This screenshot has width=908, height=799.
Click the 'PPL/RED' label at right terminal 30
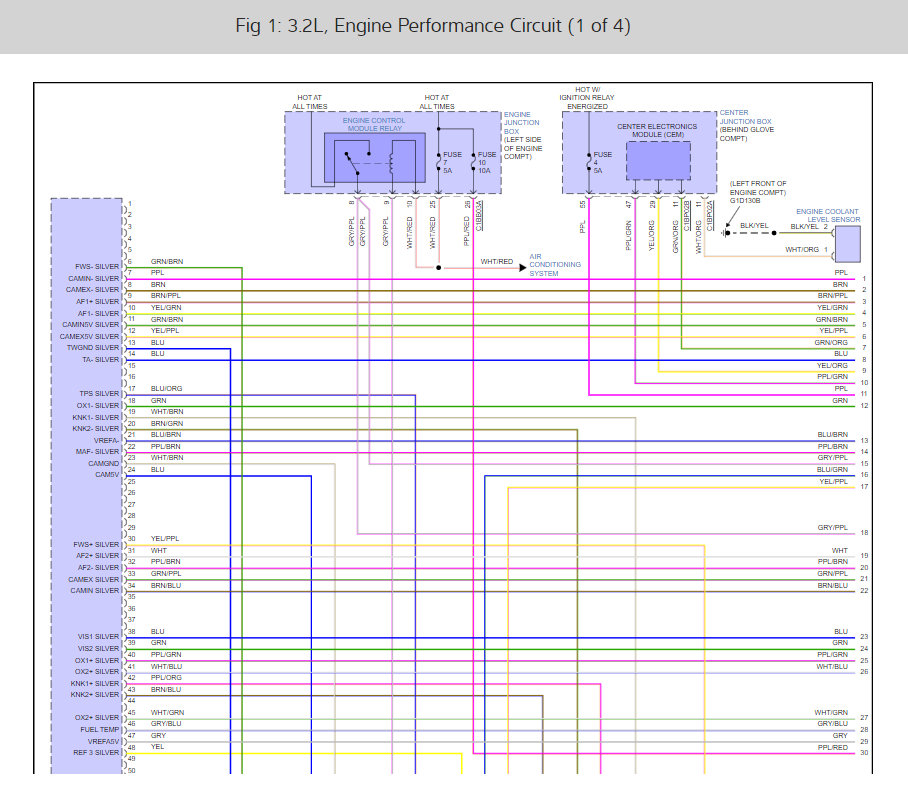[x=833, y=747]
